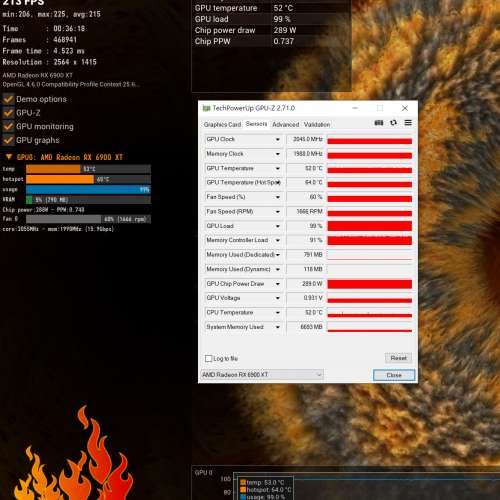Toggle the Demo options checkbox
This screenshot has width=500, height=500.
click(8, 99)
